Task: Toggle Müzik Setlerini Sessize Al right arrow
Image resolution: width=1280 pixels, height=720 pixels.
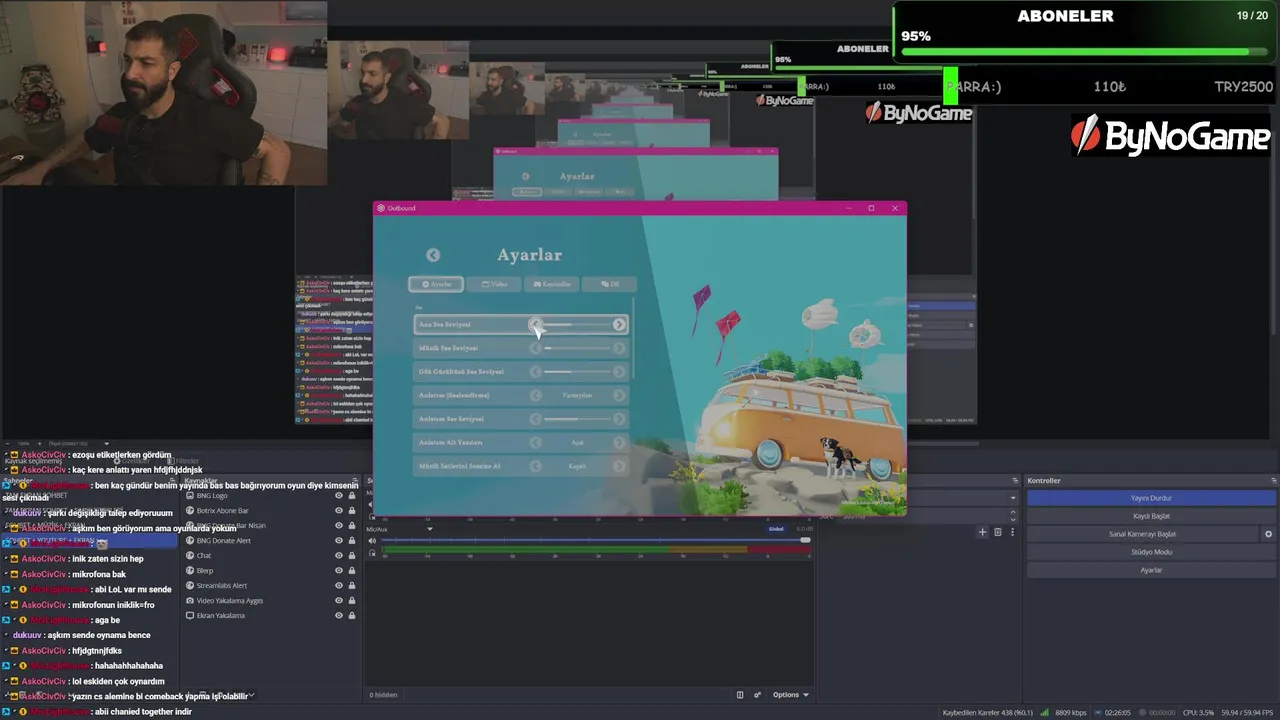Action: click(619, 466)
